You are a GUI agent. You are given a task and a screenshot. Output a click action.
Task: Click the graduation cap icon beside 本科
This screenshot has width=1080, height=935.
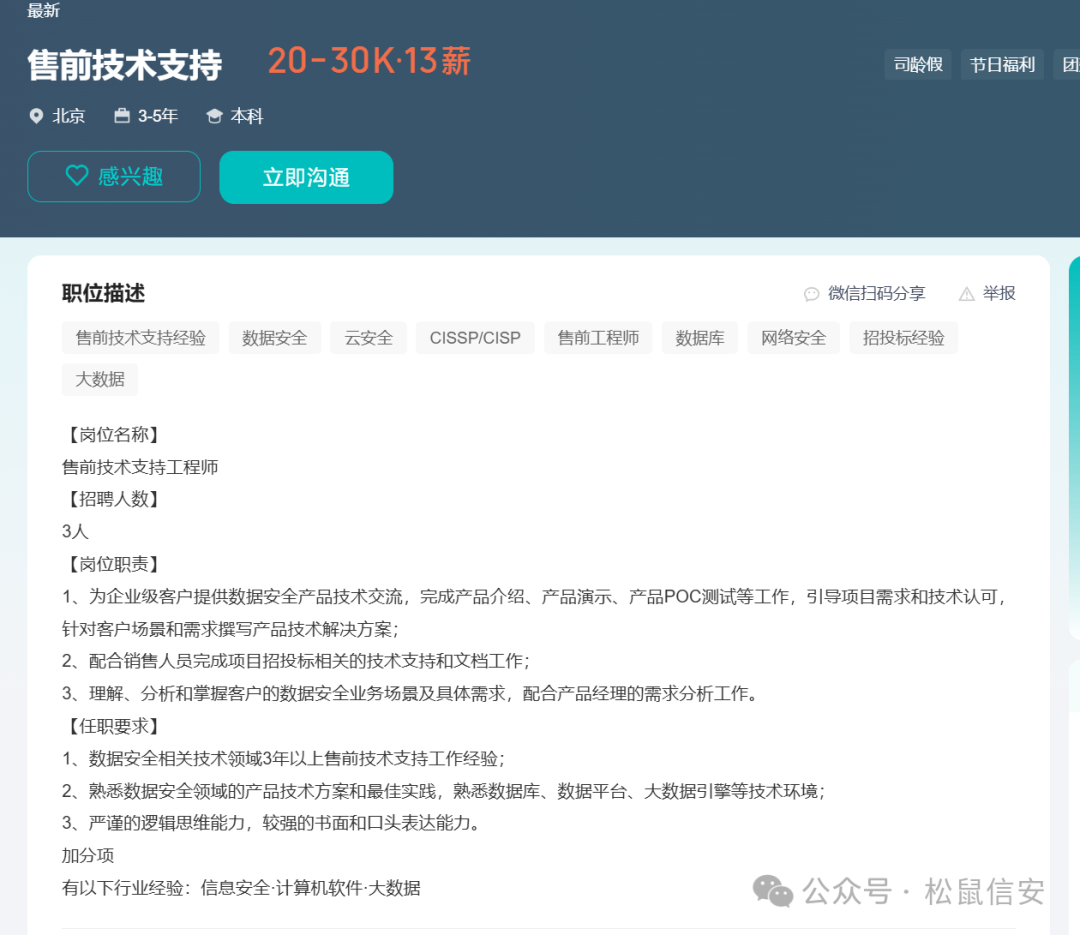tap(212, 116)
